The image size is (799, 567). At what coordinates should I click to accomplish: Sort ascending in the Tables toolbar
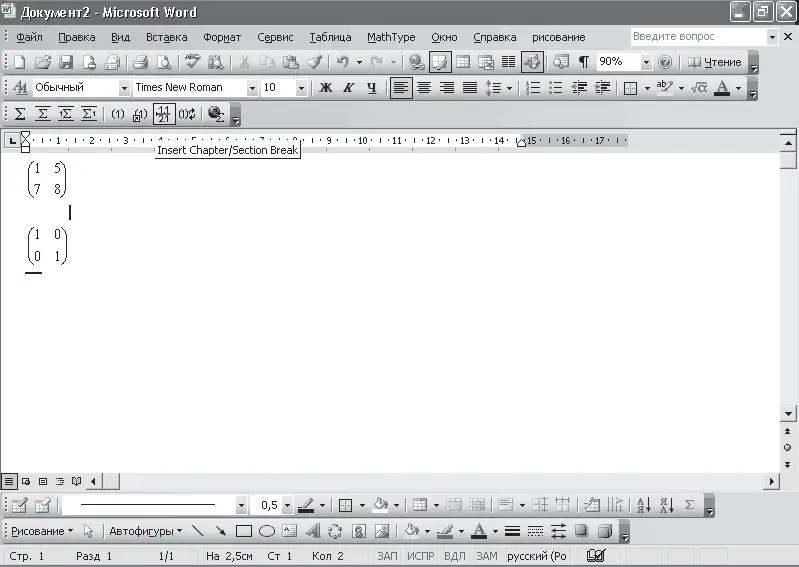click(644, 505)
